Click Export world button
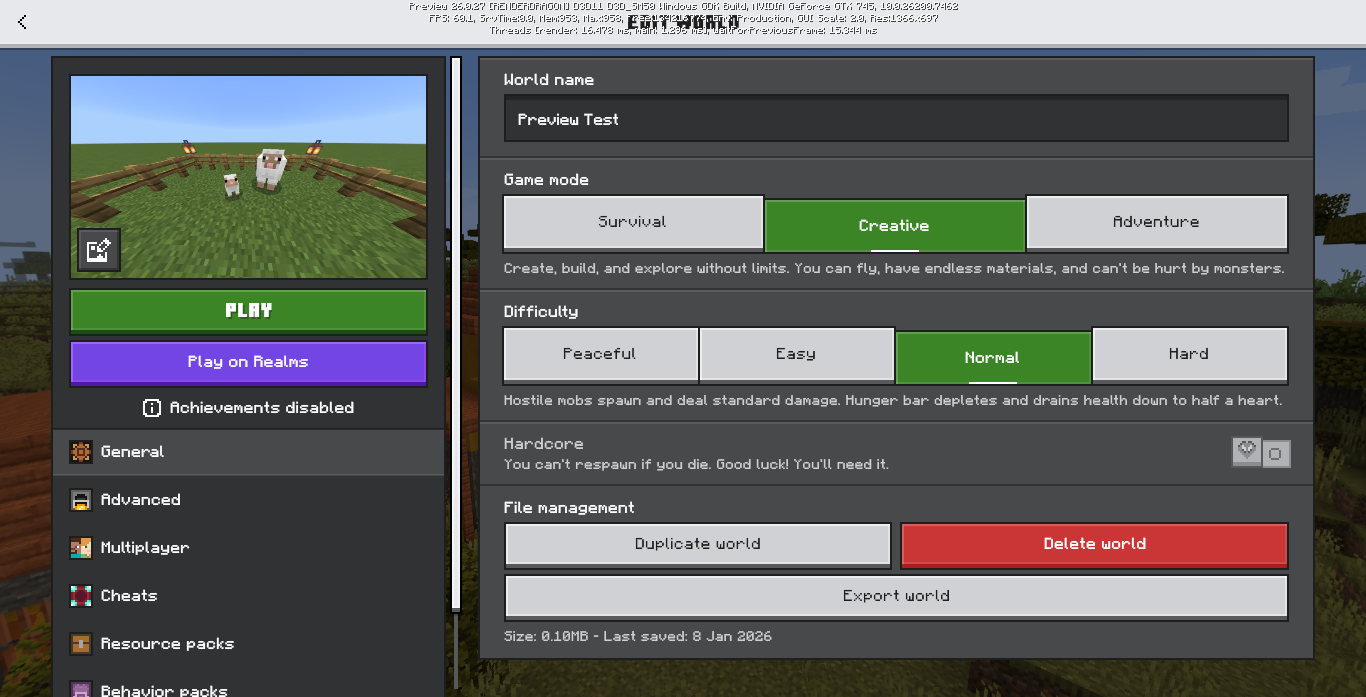 896,596
